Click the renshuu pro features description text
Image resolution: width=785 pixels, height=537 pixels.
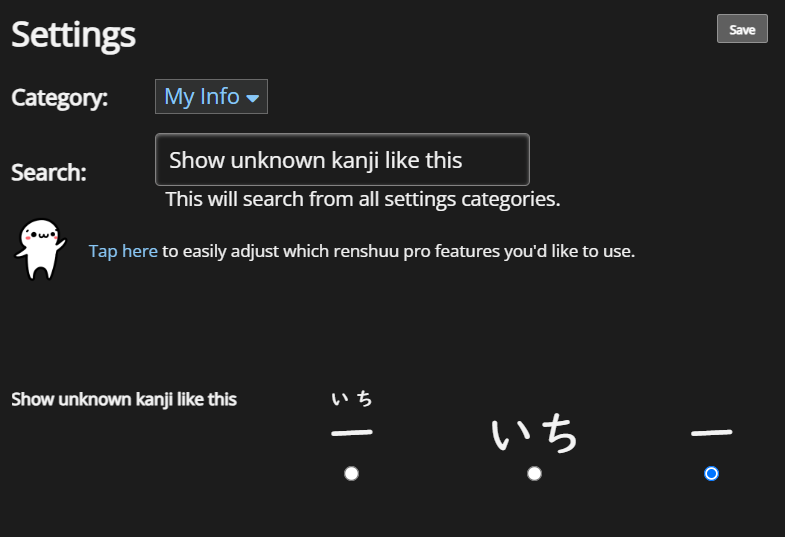pos(399,251)
